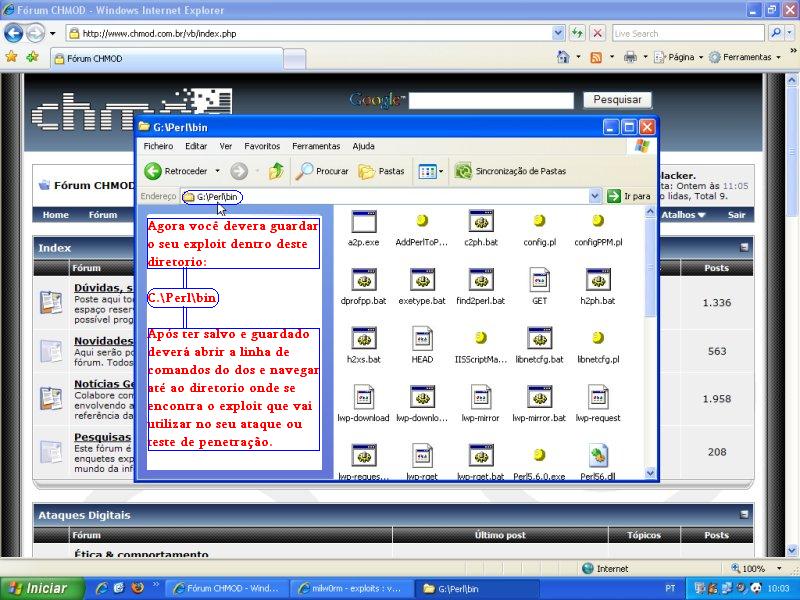
Task: Switch to milw0rm exploits taskbar window
Action: 352,588
